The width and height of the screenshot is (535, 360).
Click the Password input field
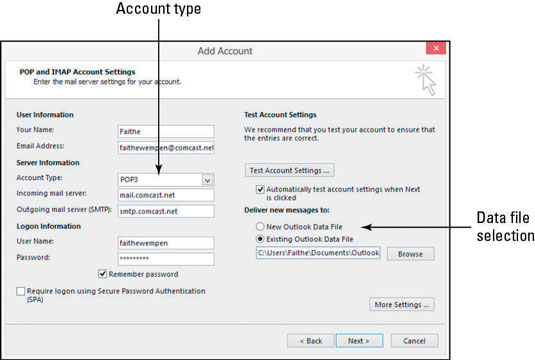click(166, 259)
